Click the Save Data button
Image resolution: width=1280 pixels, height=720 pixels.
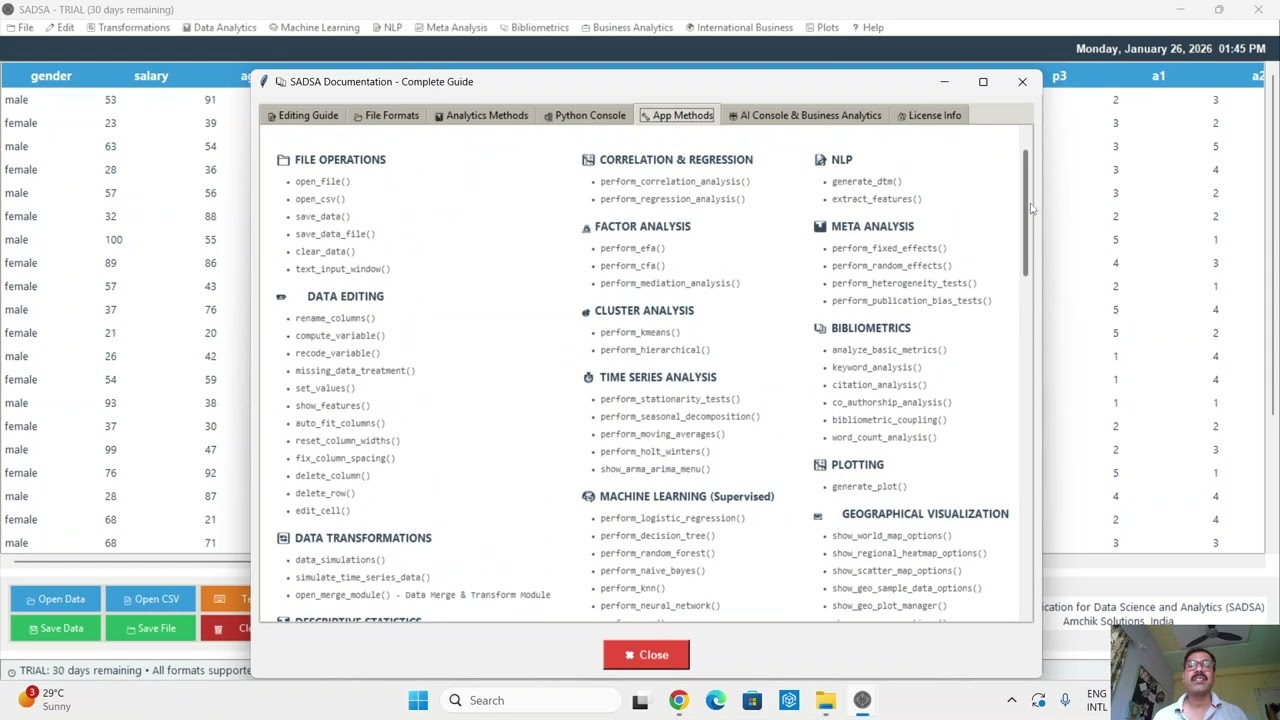[55, 628]
